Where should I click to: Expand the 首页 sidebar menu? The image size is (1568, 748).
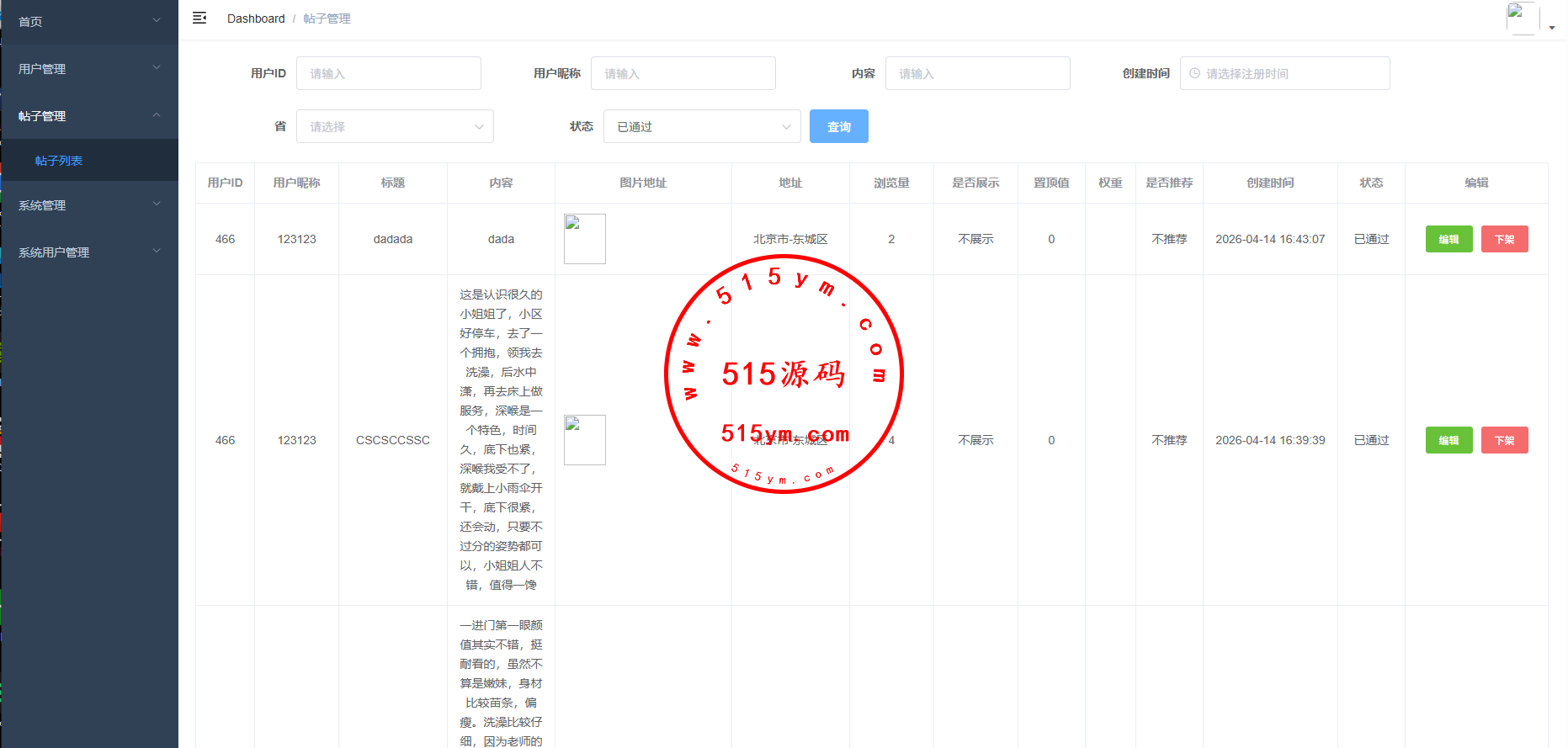88,22
